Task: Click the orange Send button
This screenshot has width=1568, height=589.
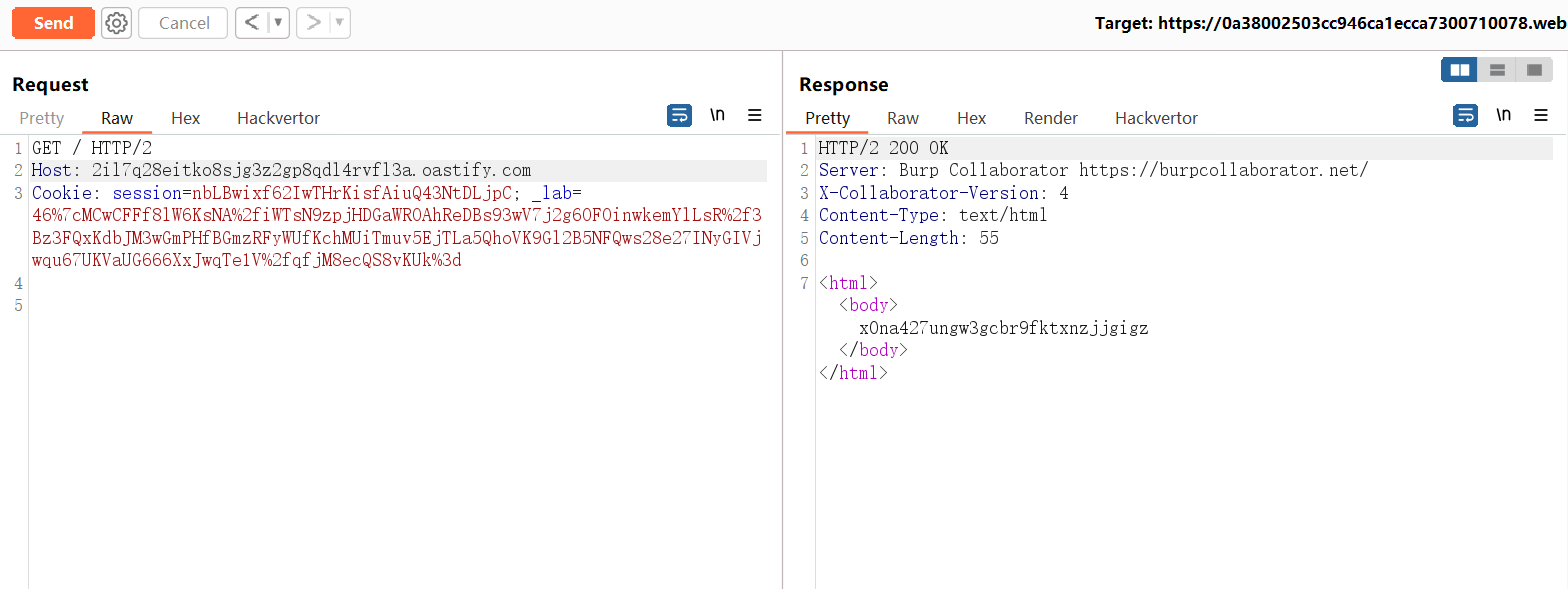Action: (53, 23)
